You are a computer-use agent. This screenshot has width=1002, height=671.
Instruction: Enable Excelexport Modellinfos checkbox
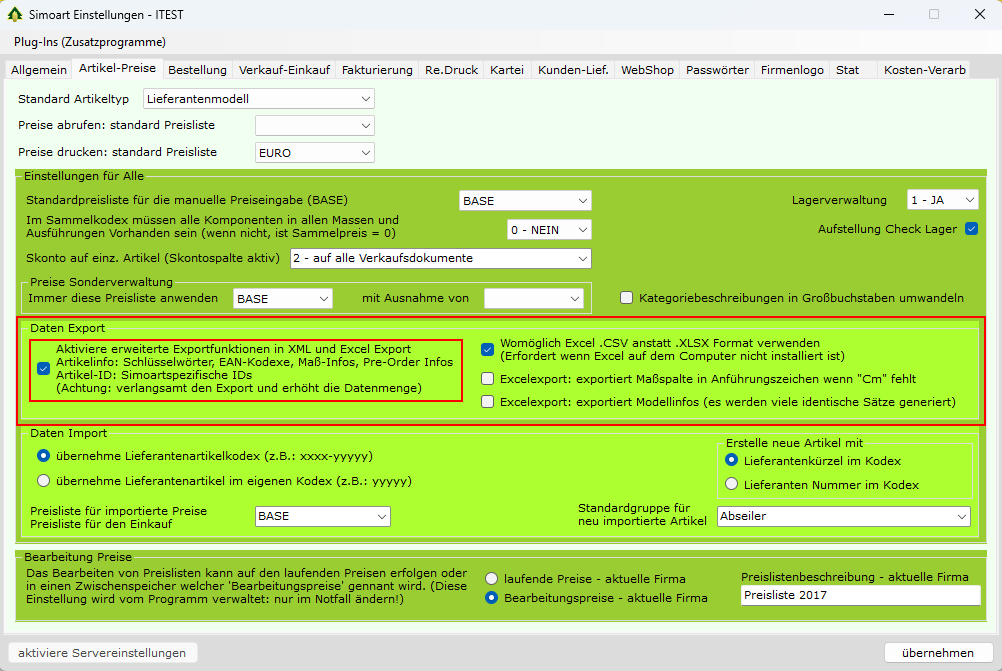point(487,402)
